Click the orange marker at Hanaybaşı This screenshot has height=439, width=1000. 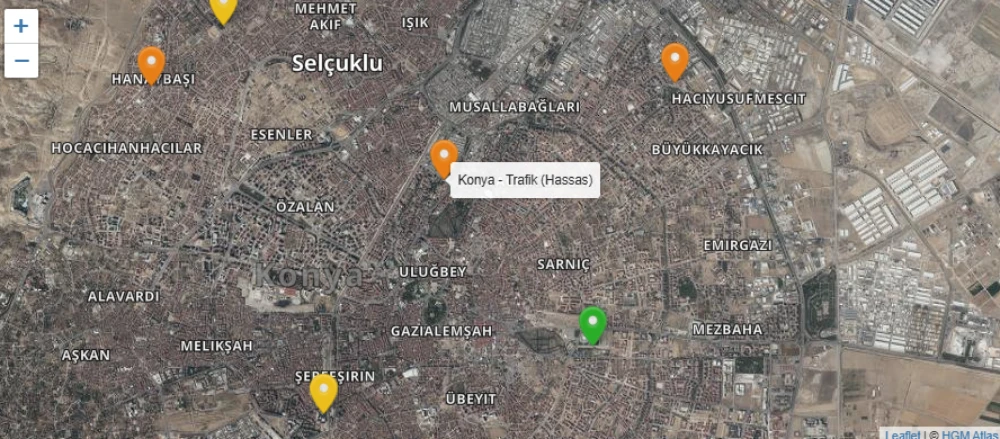tap(151, 65)
